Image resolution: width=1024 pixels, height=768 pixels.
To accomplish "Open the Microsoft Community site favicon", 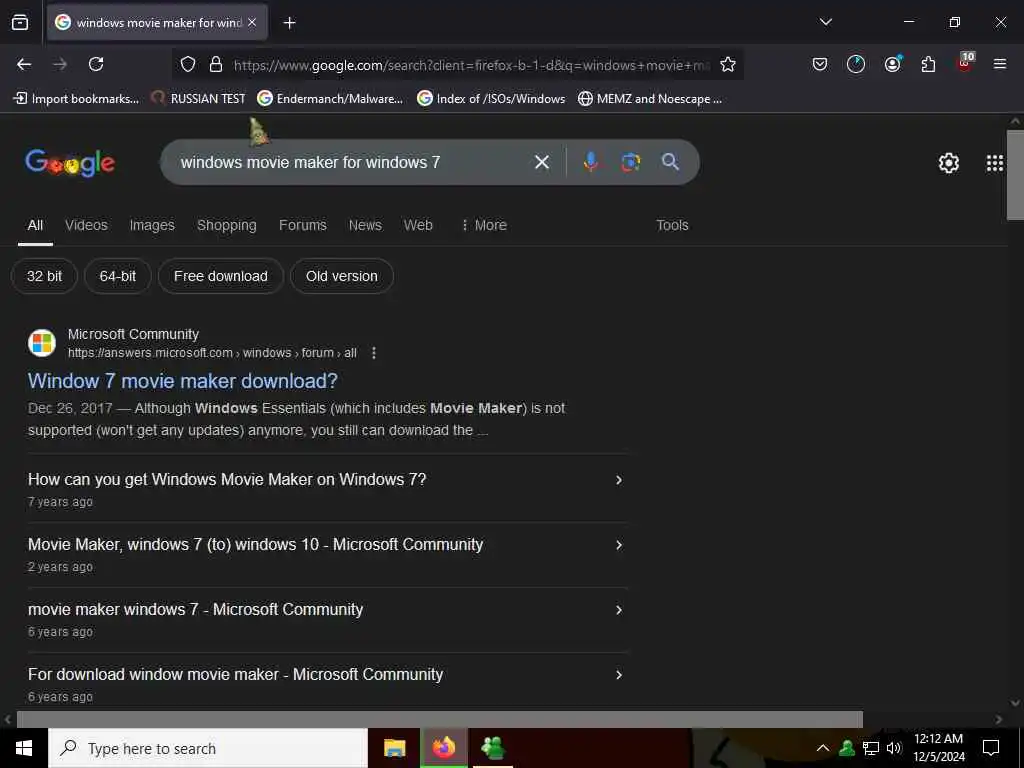I will [x=42, y=343].
